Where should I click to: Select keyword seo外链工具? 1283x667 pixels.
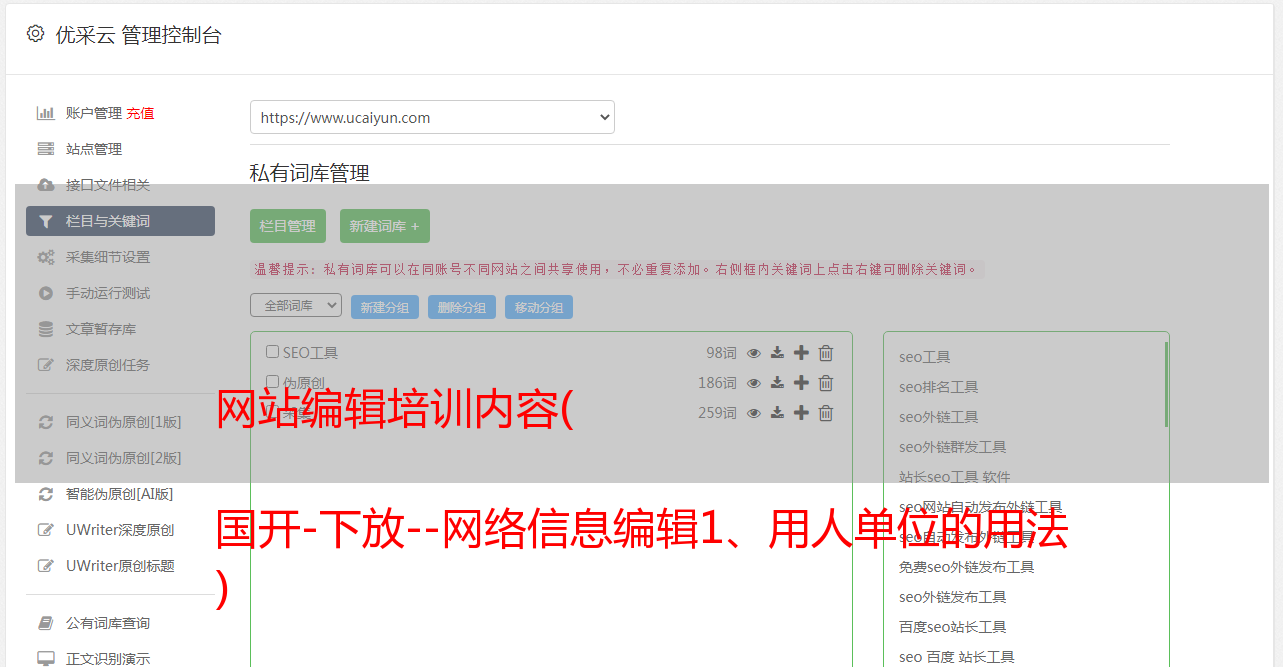pos(939,417)
